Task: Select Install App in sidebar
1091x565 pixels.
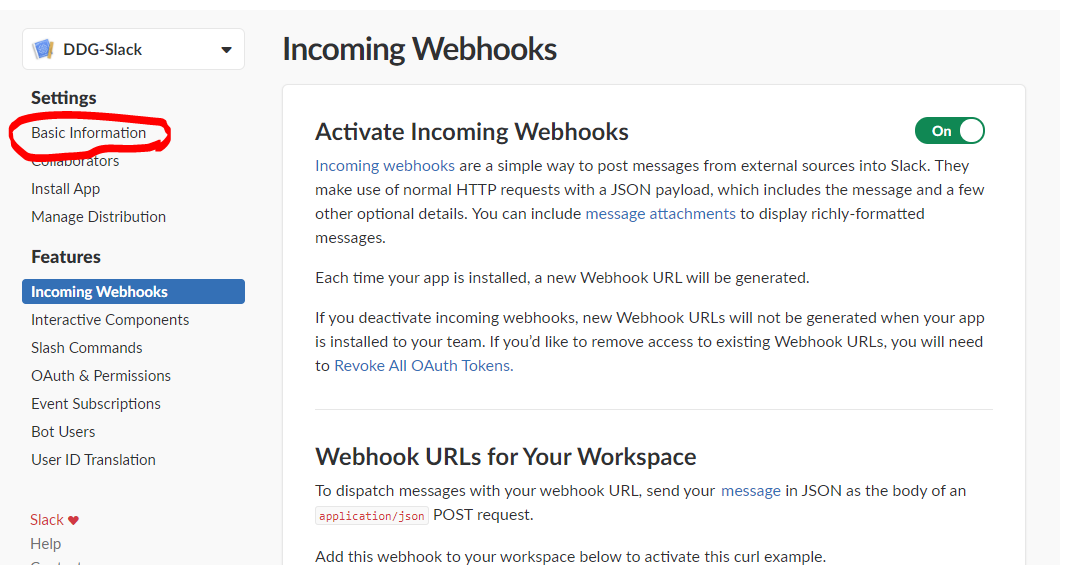Action: coord(65,189)
